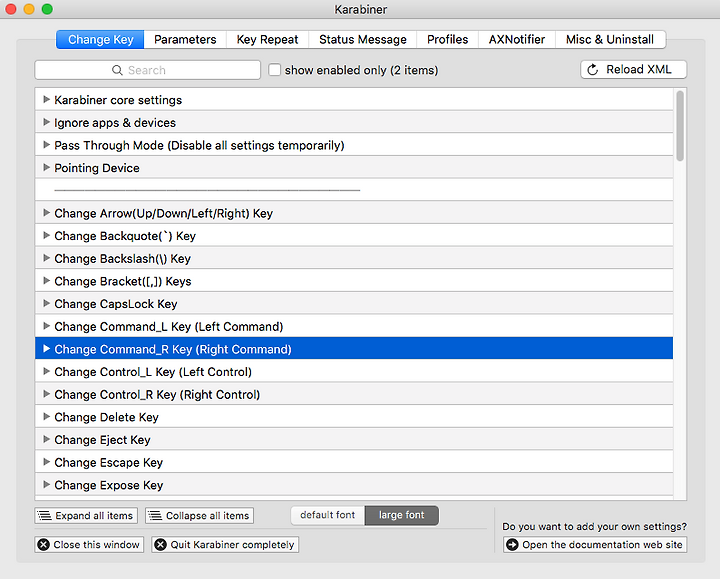Screen dimensions: 720x579
Task: Select 'Change Escape Key' row text
Action: click(109, 462)
